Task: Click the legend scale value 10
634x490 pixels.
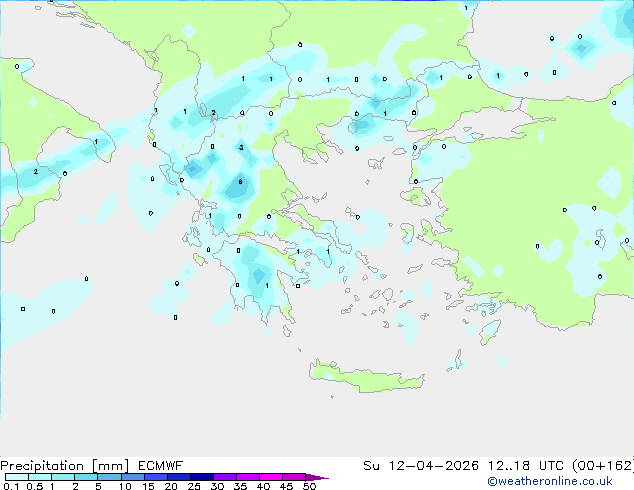Action: point(124,486)
